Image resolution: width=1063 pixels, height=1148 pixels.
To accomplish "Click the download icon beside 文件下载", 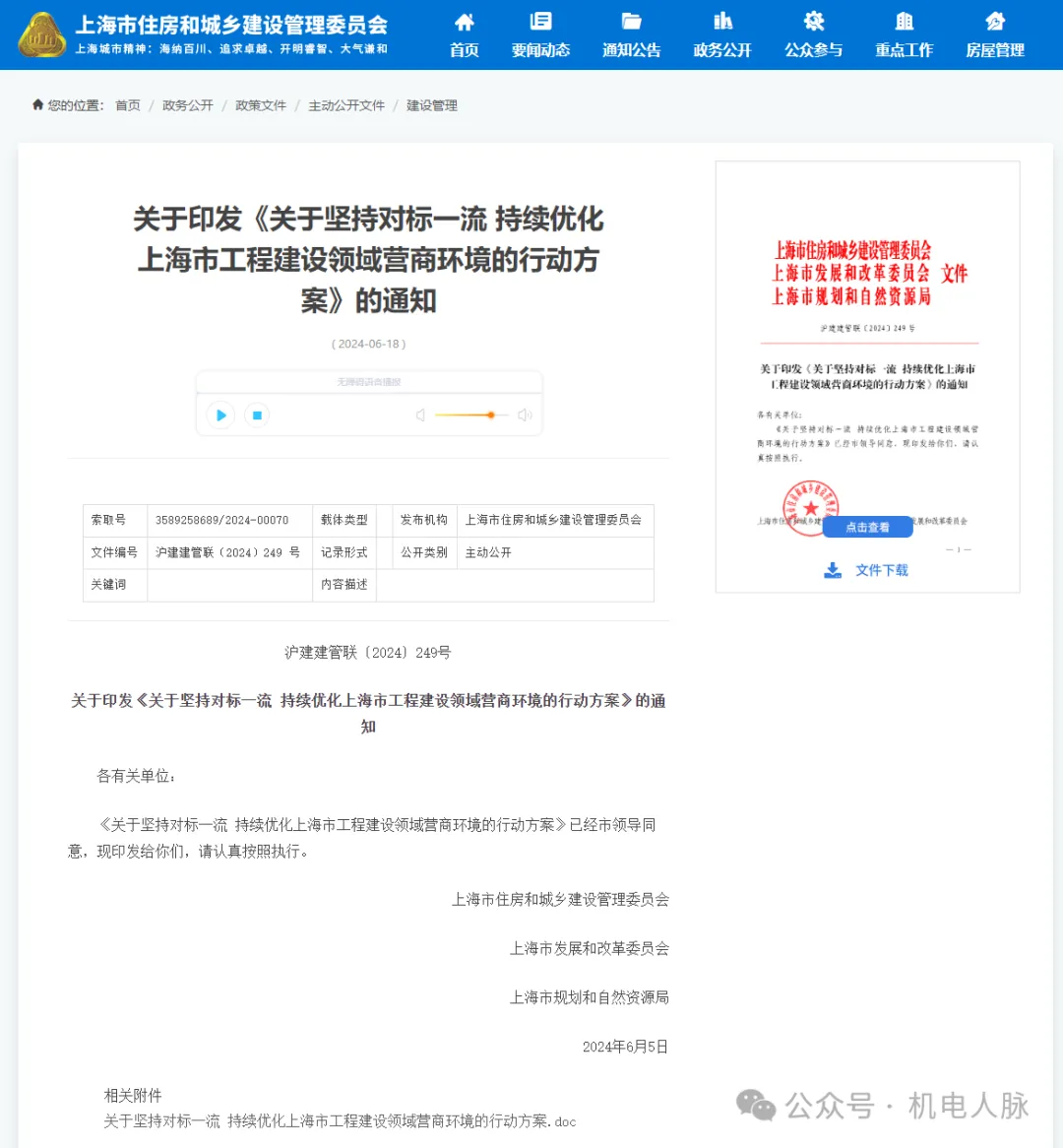I will (832, 570).
